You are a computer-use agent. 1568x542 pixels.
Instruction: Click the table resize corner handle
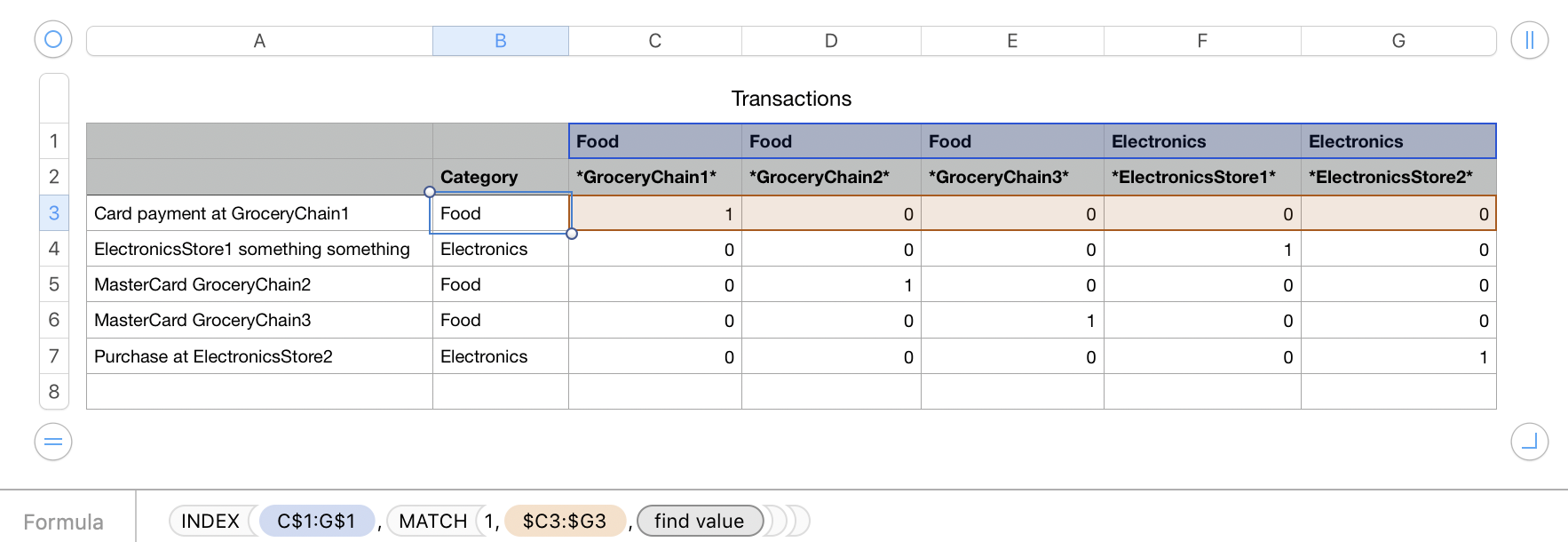pyautogui.click(x=1529, y=442)
